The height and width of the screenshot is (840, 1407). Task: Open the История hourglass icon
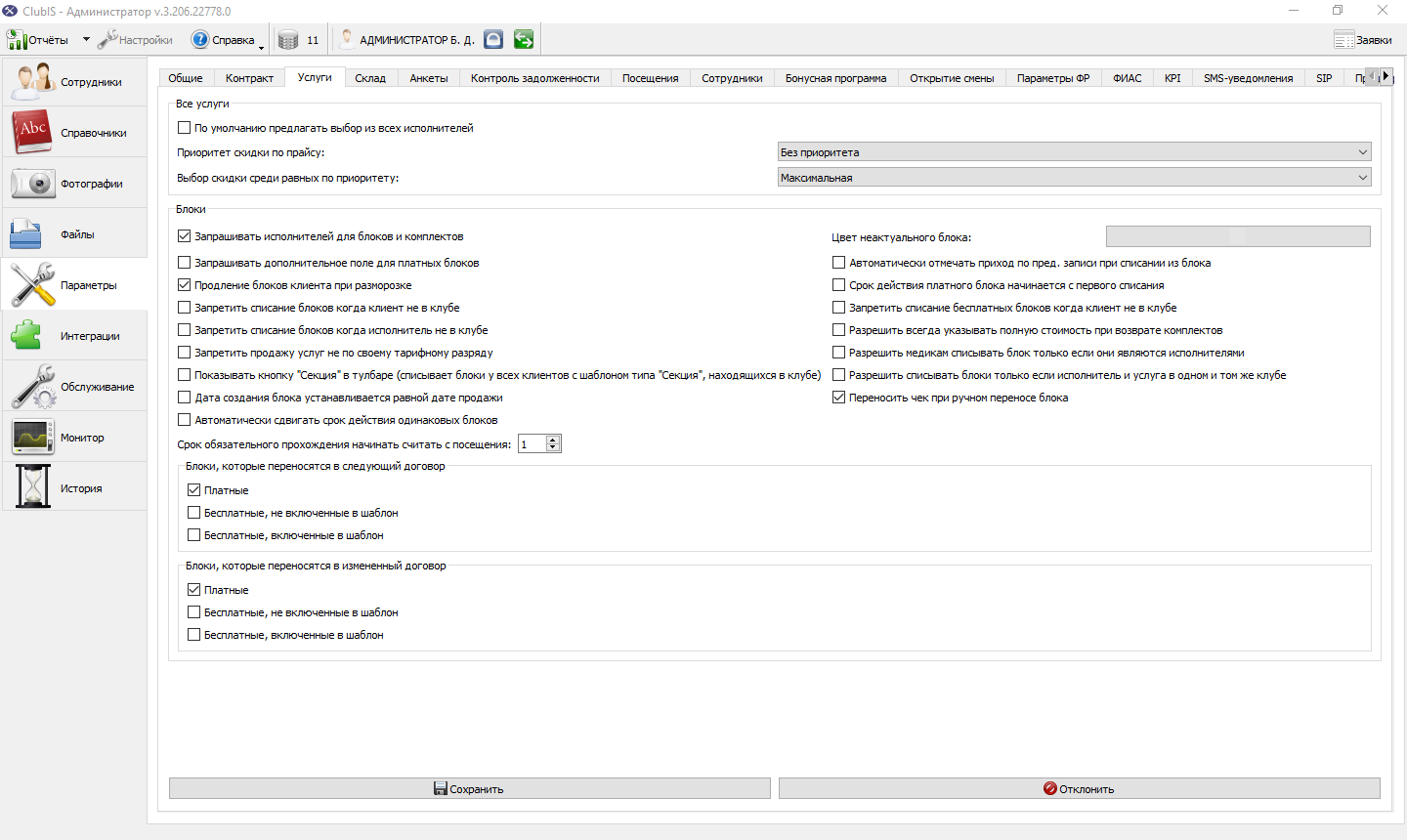coord(32,486)
